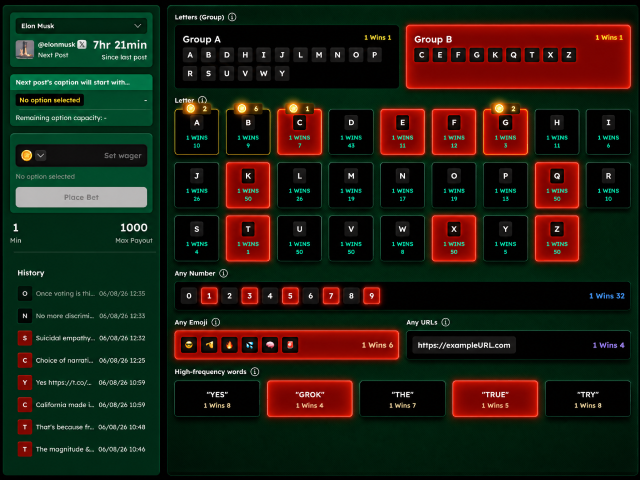Click number 4 in Any Number row
Viewport: 640px width, 480px height.
(270, 296)
